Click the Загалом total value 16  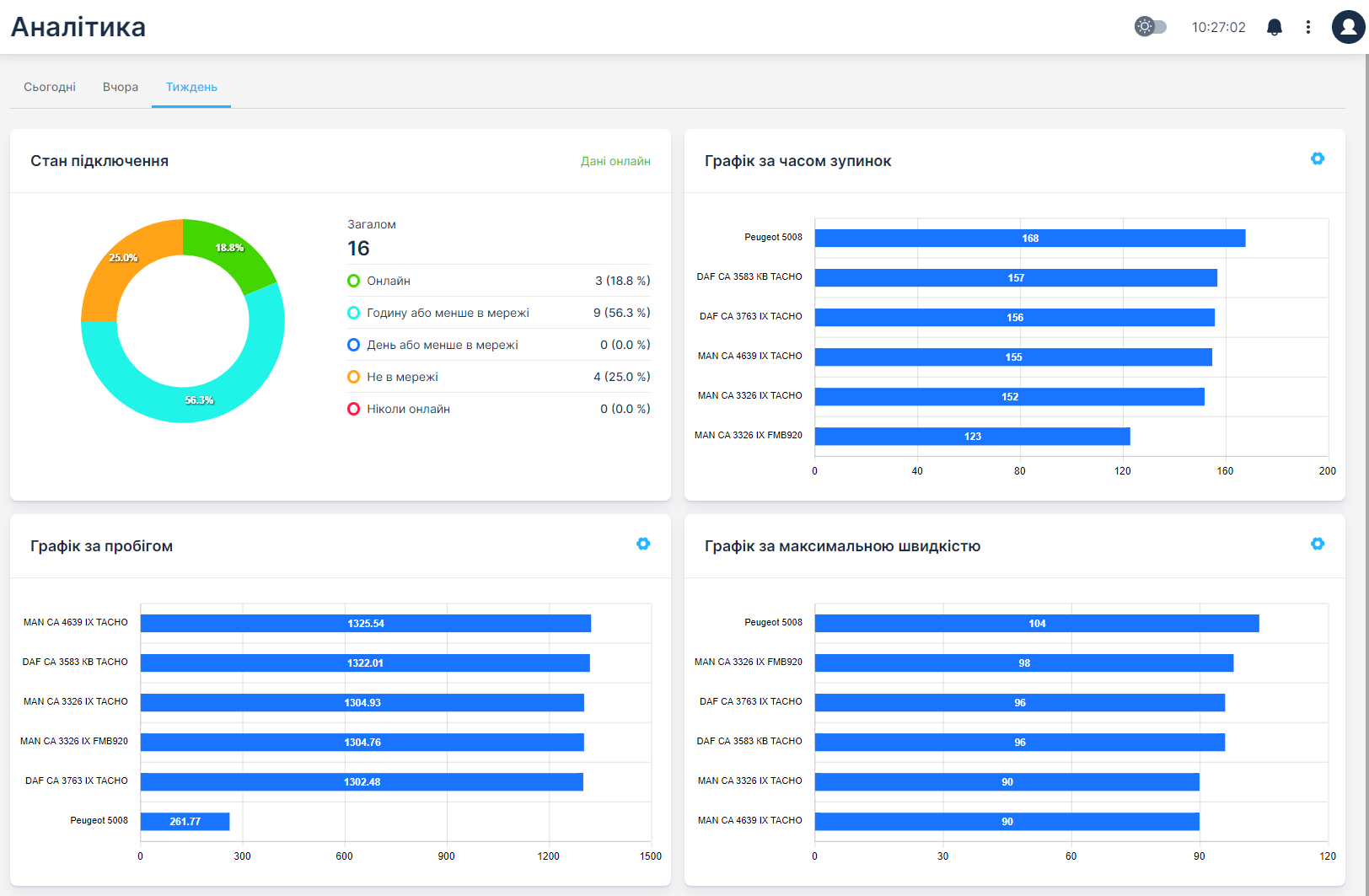(x=358, y=249)
